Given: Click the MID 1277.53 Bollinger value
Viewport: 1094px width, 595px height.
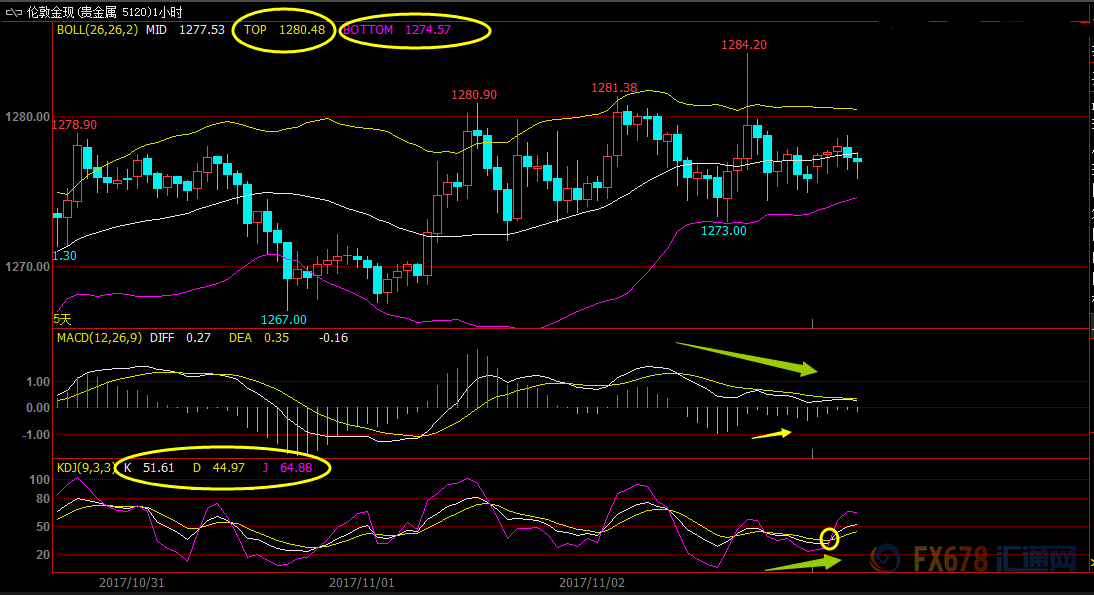Looking at the screenshot, I should [x=186, y=30].
